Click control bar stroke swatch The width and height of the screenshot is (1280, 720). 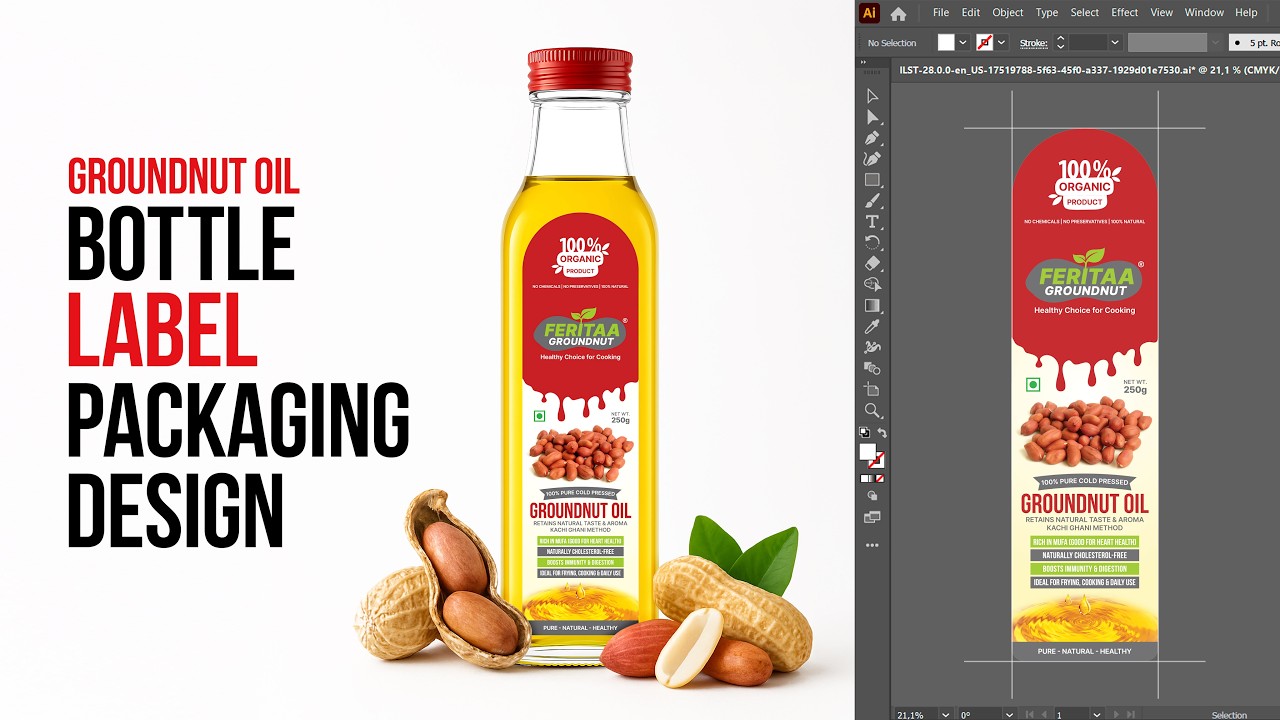pyautogui.click(x=984, y=43)
